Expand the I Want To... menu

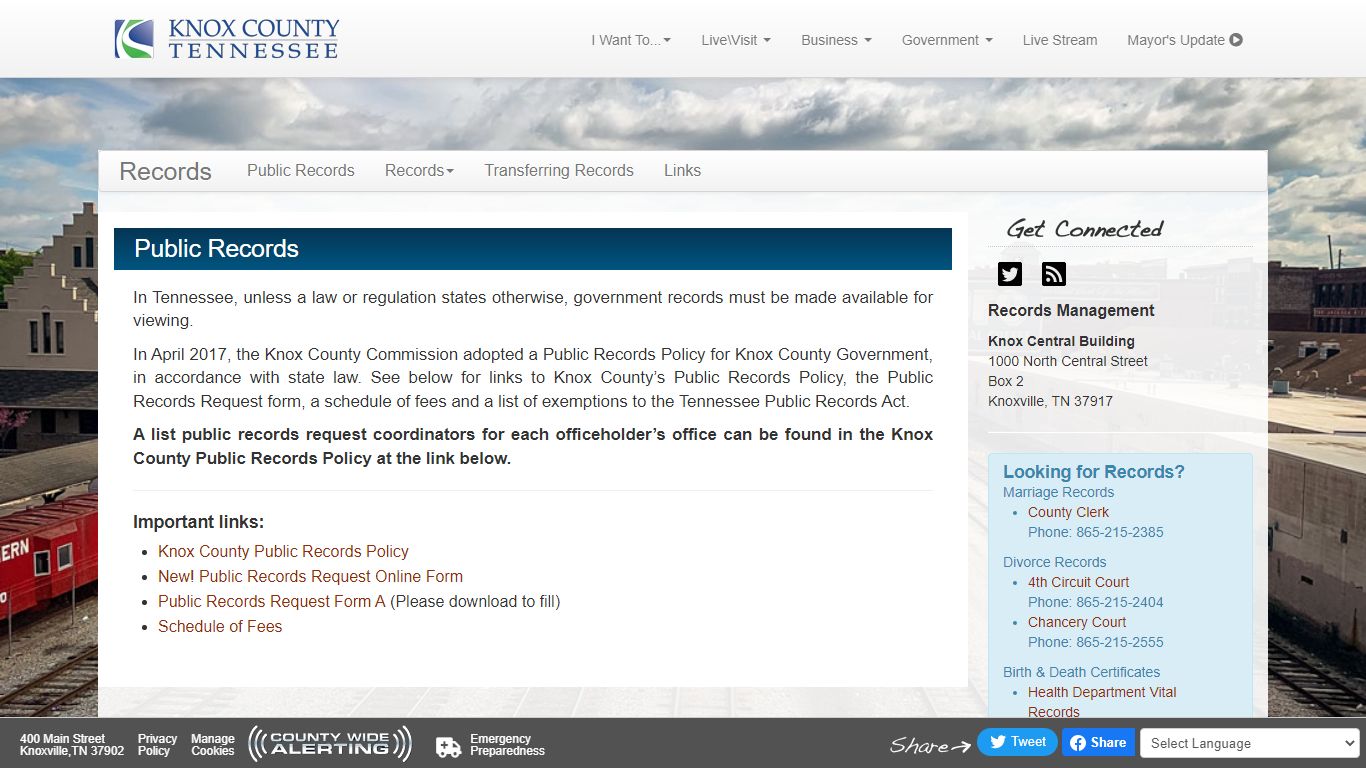point(631,40)
